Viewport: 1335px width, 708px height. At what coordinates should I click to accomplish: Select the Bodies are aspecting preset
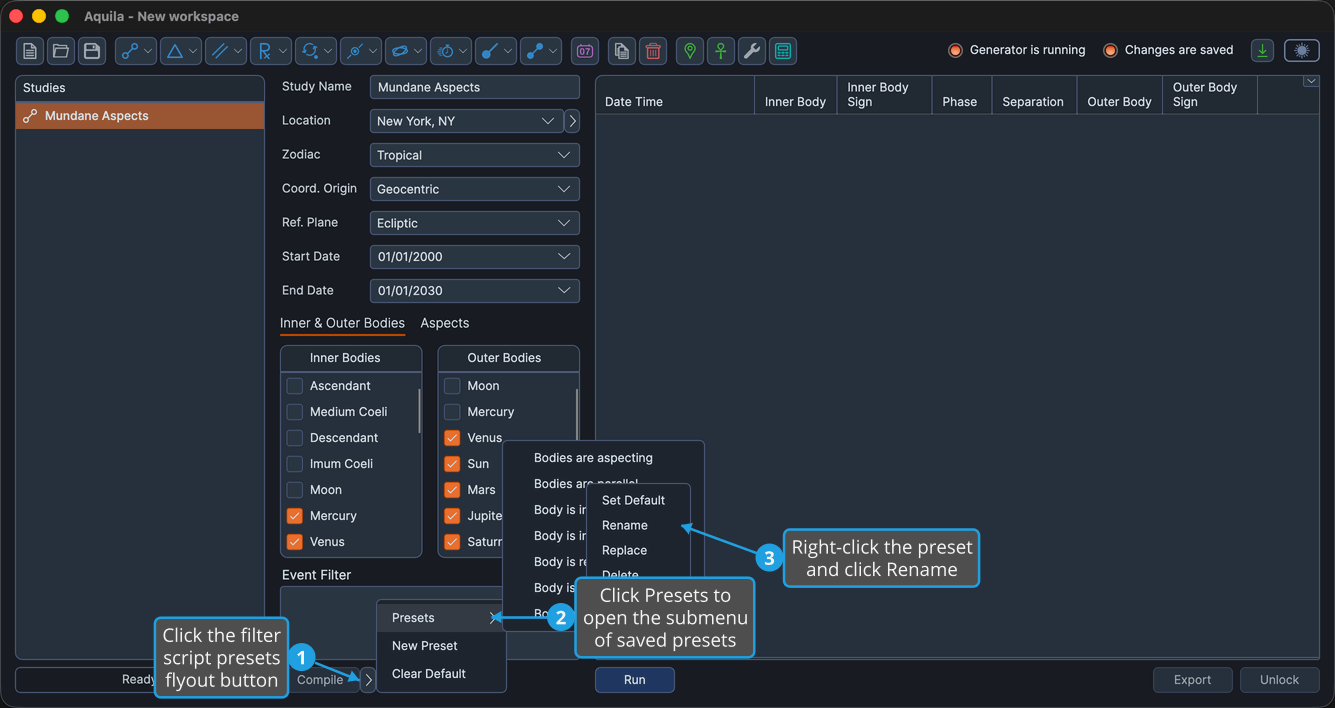pos(603,458)
